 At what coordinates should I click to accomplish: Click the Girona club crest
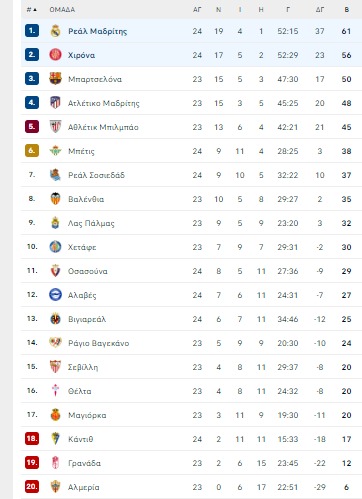click(x=55, y=55)
